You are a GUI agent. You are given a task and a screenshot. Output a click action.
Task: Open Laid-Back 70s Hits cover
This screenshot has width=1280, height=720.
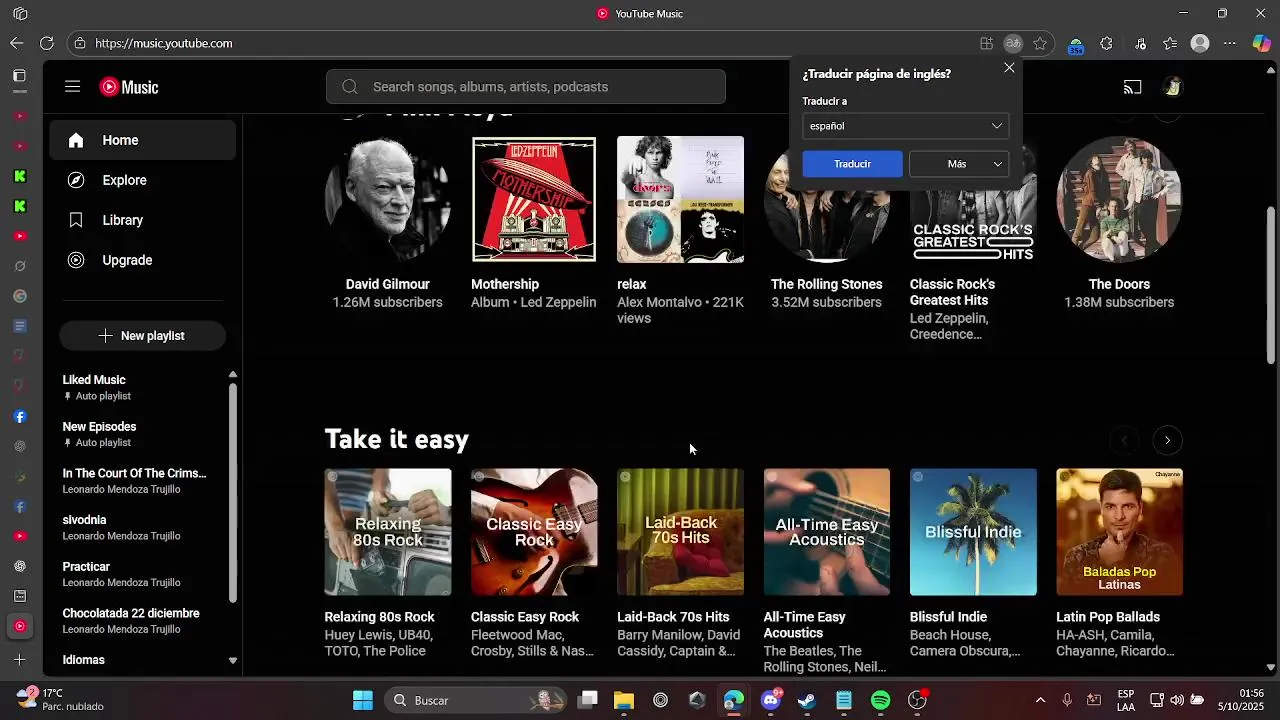[x=680, y=532]
